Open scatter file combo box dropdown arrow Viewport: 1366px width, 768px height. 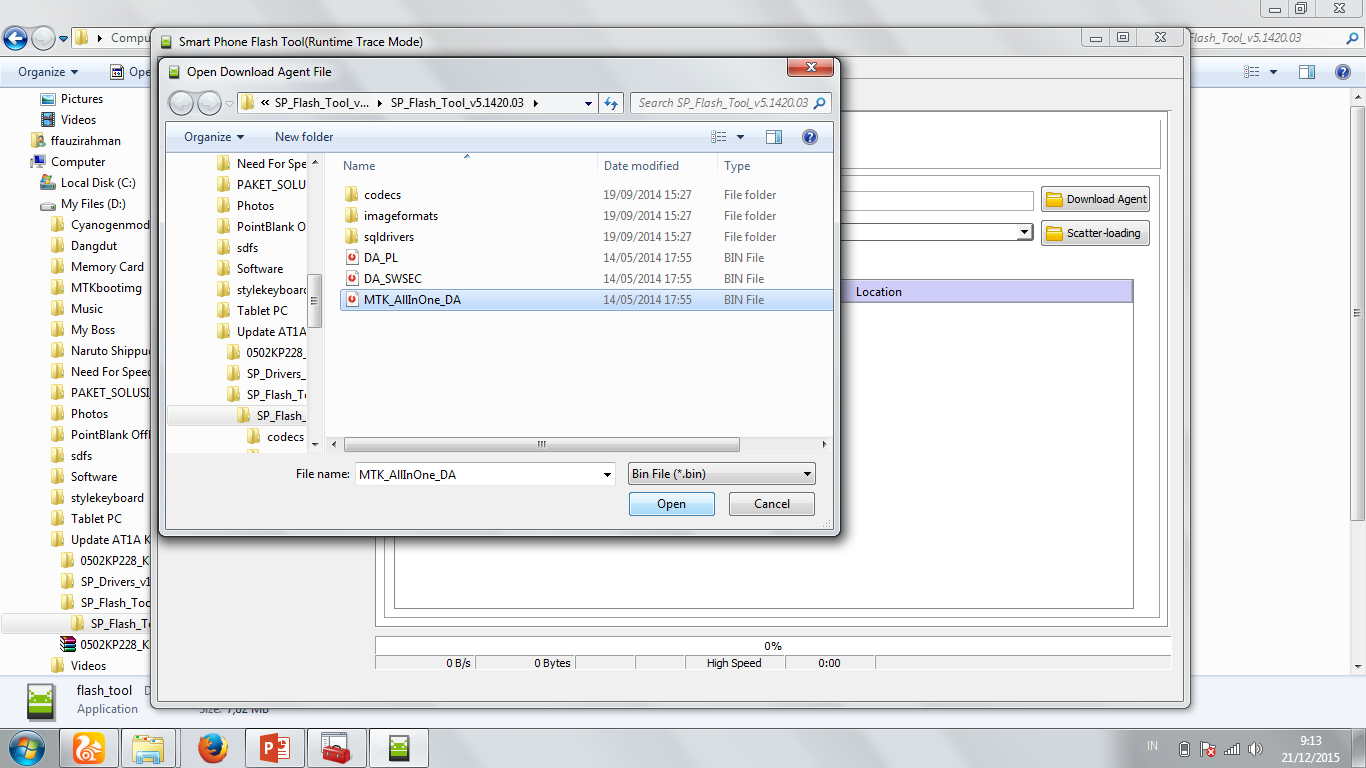point(1024,232)
